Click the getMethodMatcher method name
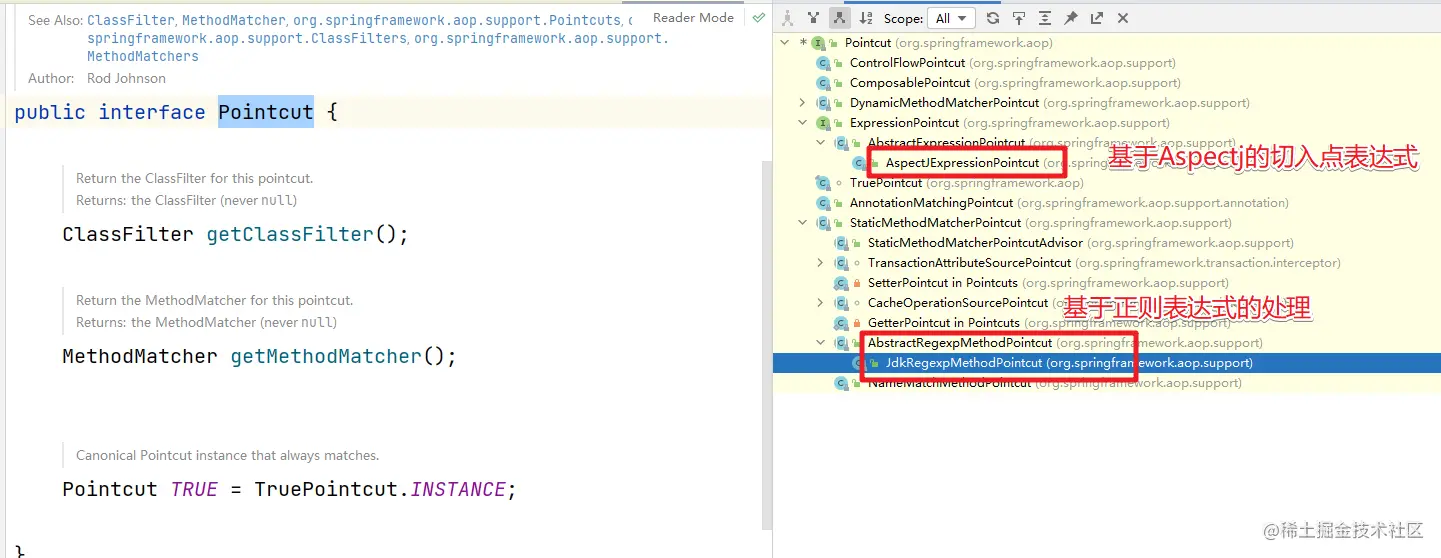 tap(326, 357)
